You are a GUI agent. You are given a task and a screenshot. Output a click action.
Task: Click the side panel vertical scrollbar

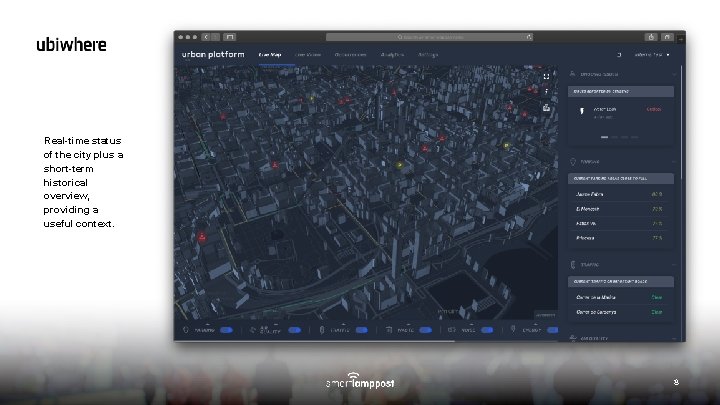coord(681,123)
